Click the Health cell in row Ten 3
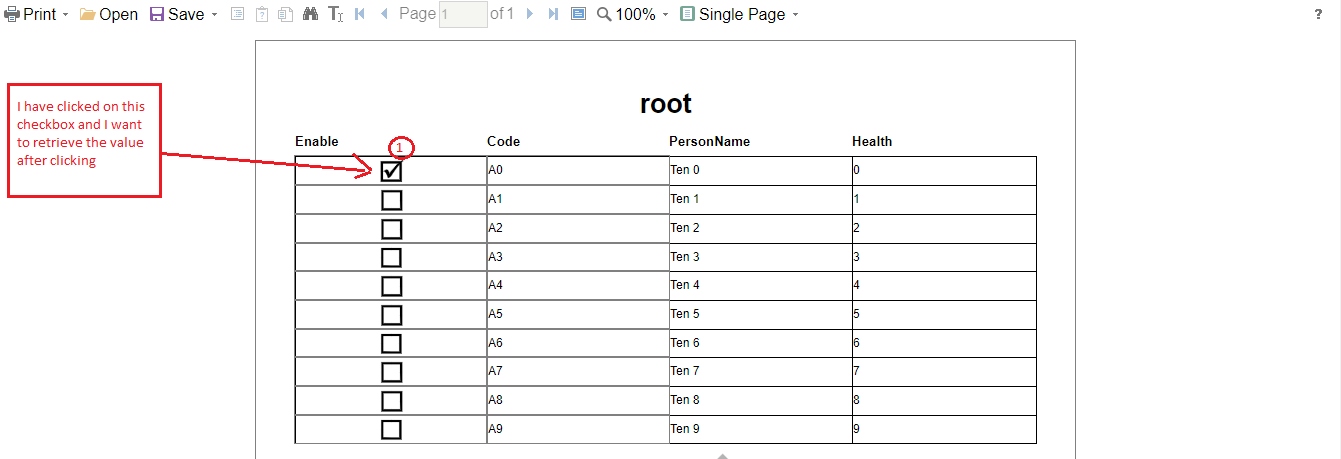Image resolution: width=1341 pixels, height=459 pixels. coord(944,257)
